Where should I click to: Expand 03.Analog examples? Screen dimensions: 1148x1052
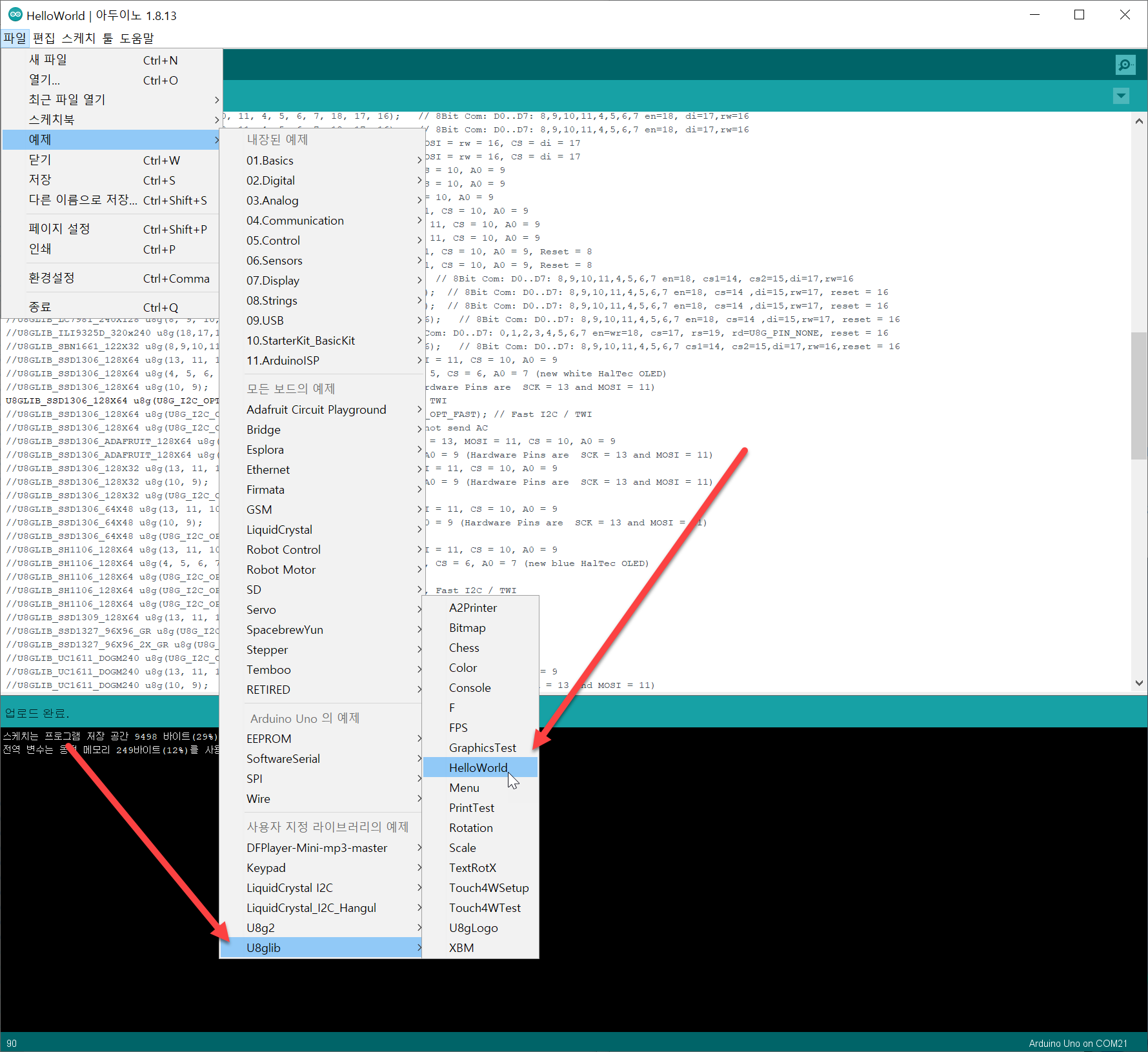tap(321, 201)
